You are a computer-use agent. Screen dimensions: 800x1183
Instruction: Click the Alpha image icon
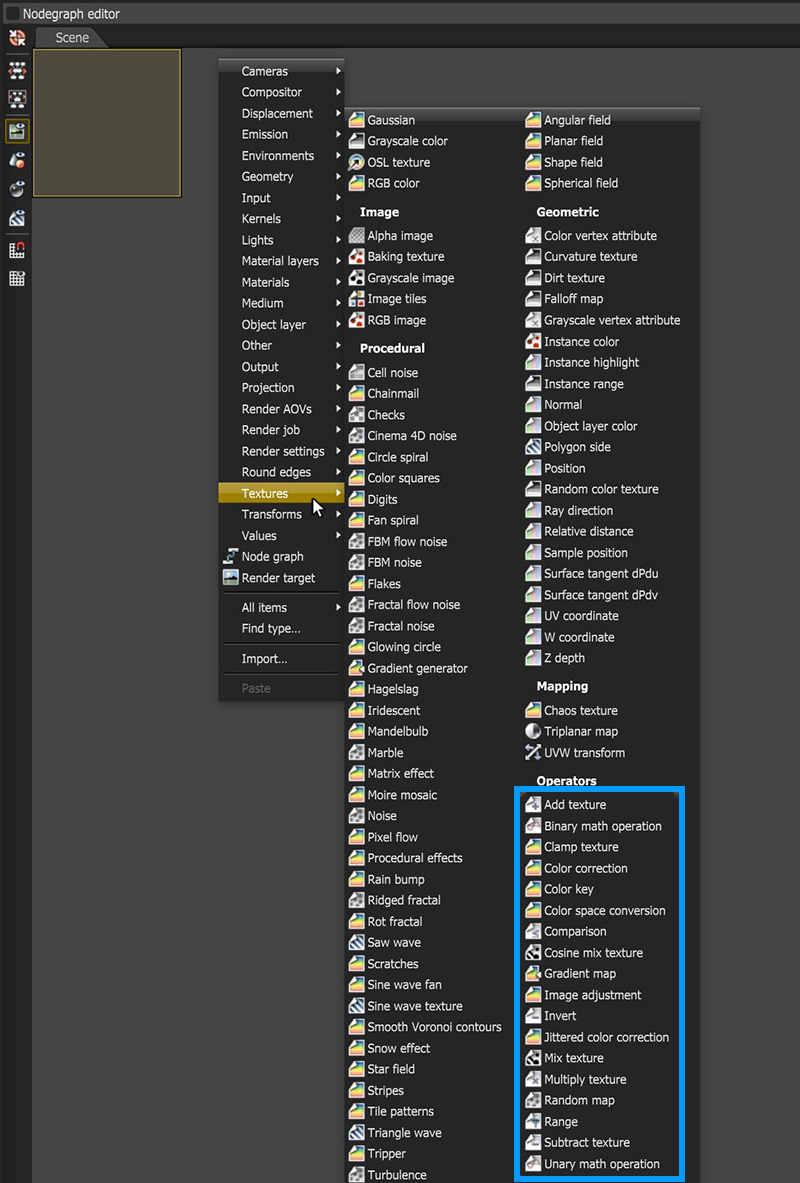(x=356, y=235)
